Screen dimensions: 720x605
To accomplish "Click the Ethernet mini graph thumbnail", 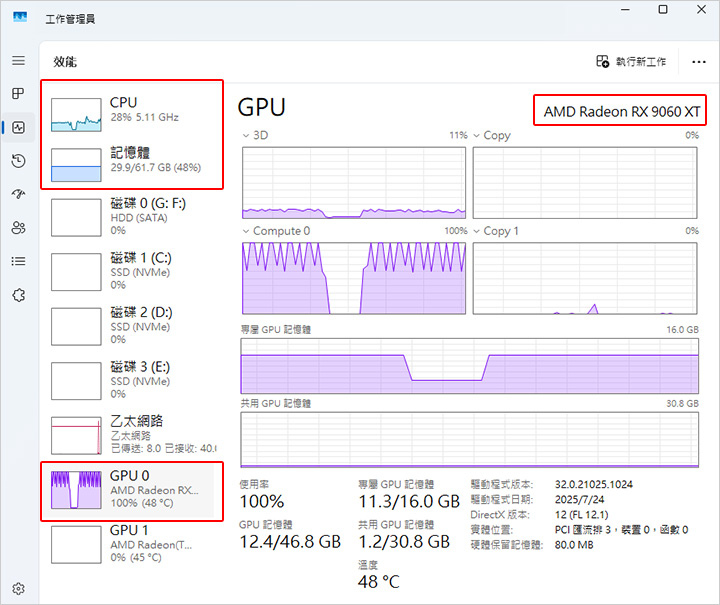I will 76,435.
